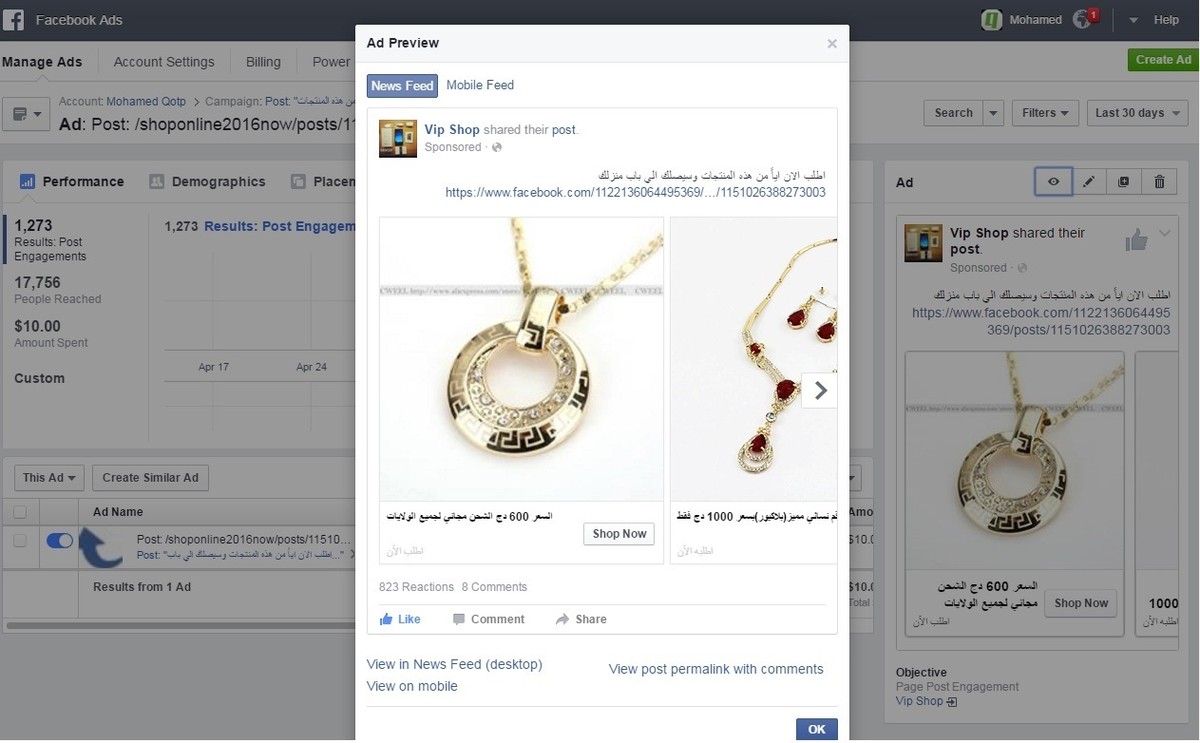Click the Create Ad button

(1163, 60)
